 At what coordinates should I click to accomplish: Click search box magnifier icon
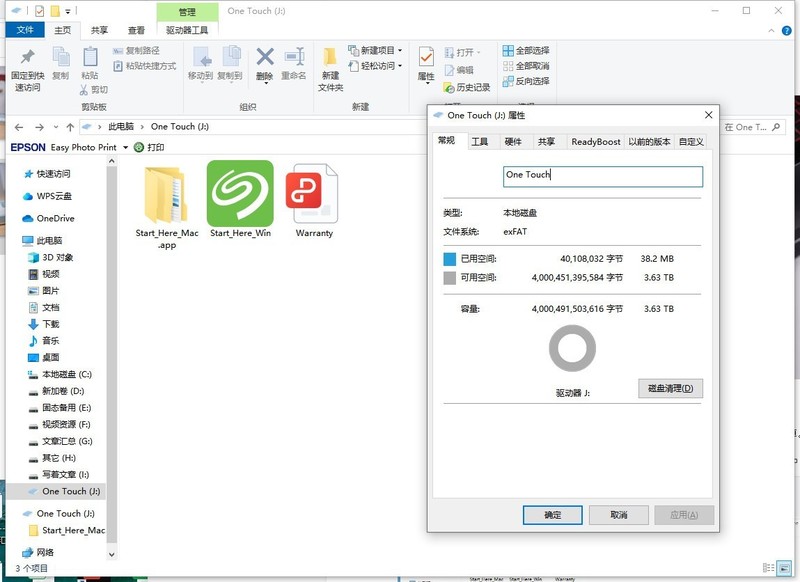(776, 127)
